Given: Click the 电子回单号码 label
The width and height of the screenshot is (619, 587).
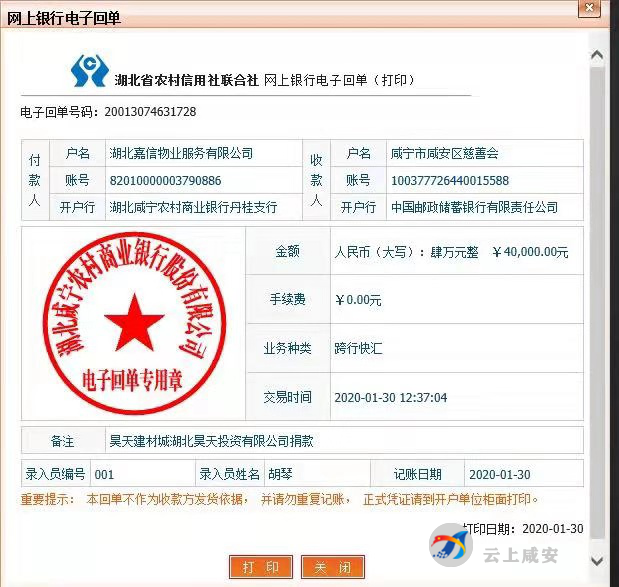Looking at the screenshot, I should coord(59,112).
